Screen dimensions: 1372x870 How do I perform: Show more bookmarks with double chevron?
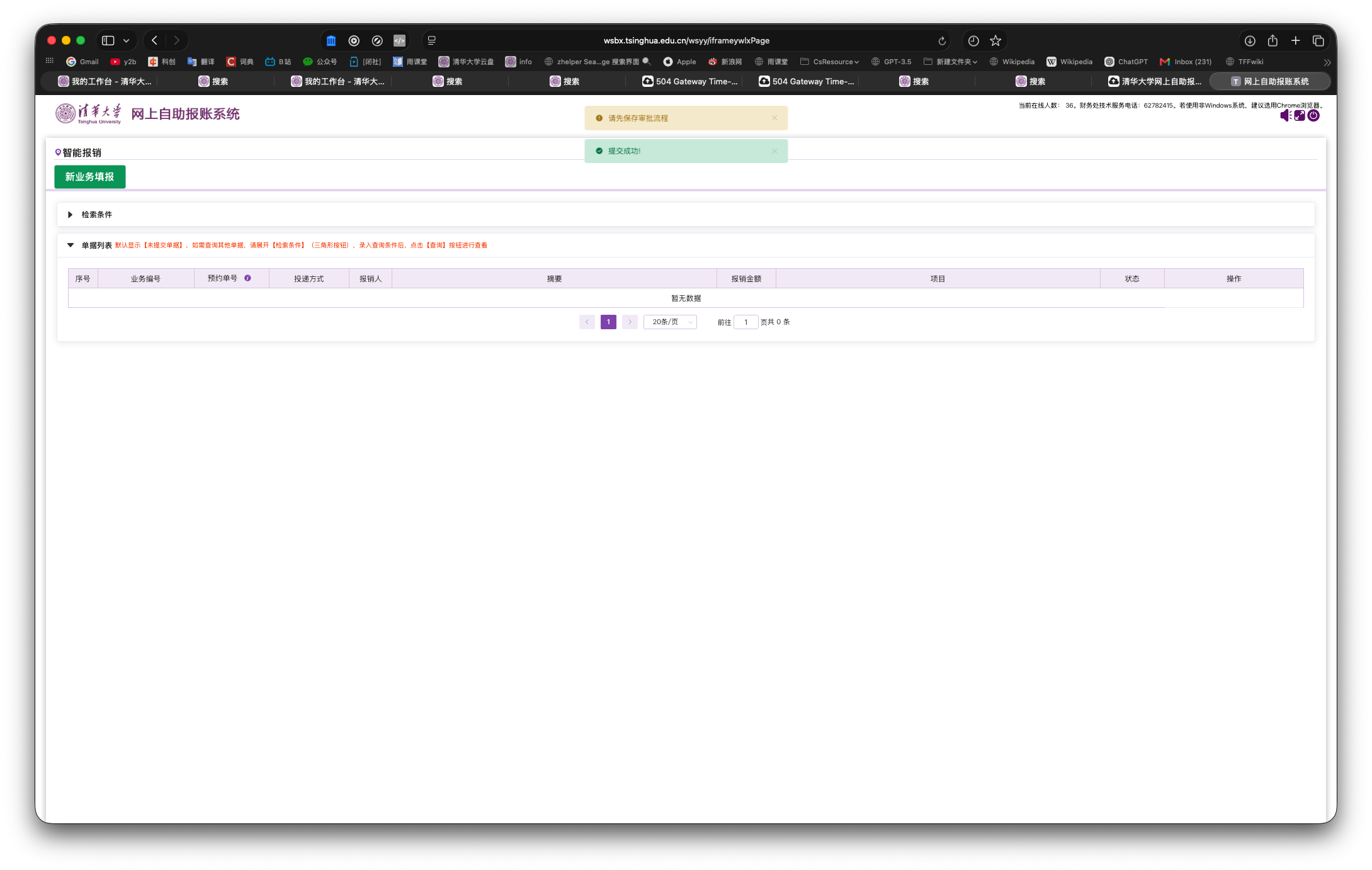(x=1327, y=62)
